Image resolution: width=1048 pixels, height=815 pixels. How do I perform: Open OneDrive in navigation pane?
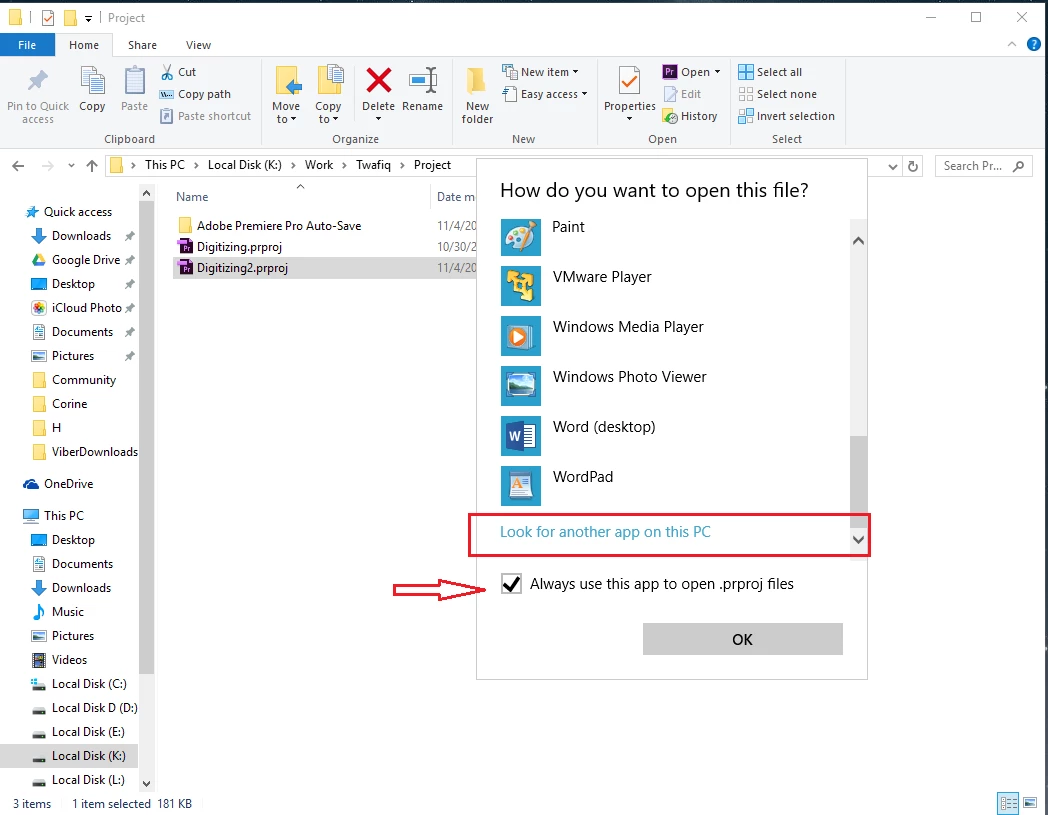point(68,484)
